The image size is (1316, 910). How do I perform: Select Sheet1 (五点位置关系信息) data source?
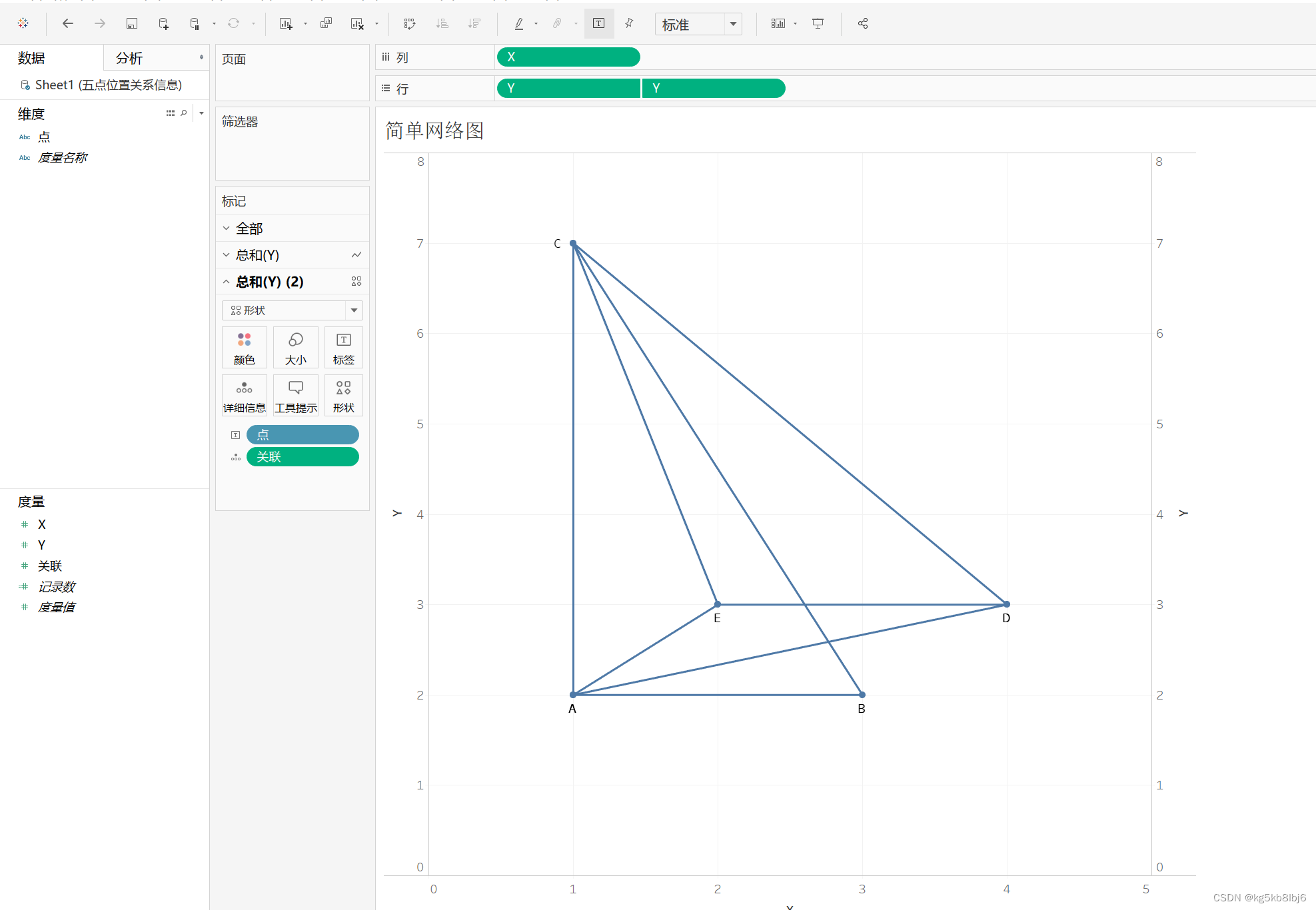pos(109,85)
